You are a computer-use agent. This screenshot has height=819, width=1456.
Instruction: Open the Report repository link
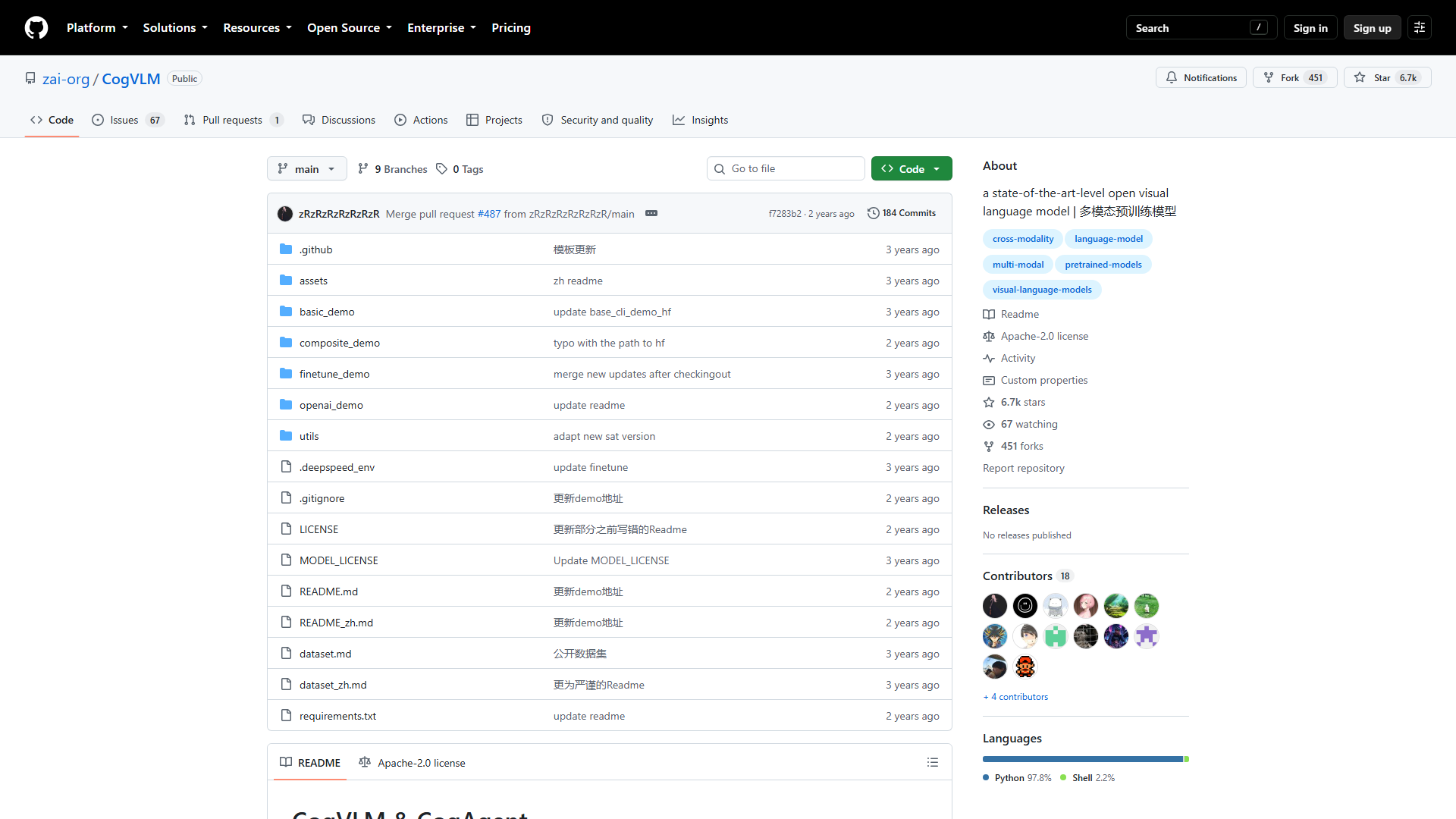[1023, 468]
